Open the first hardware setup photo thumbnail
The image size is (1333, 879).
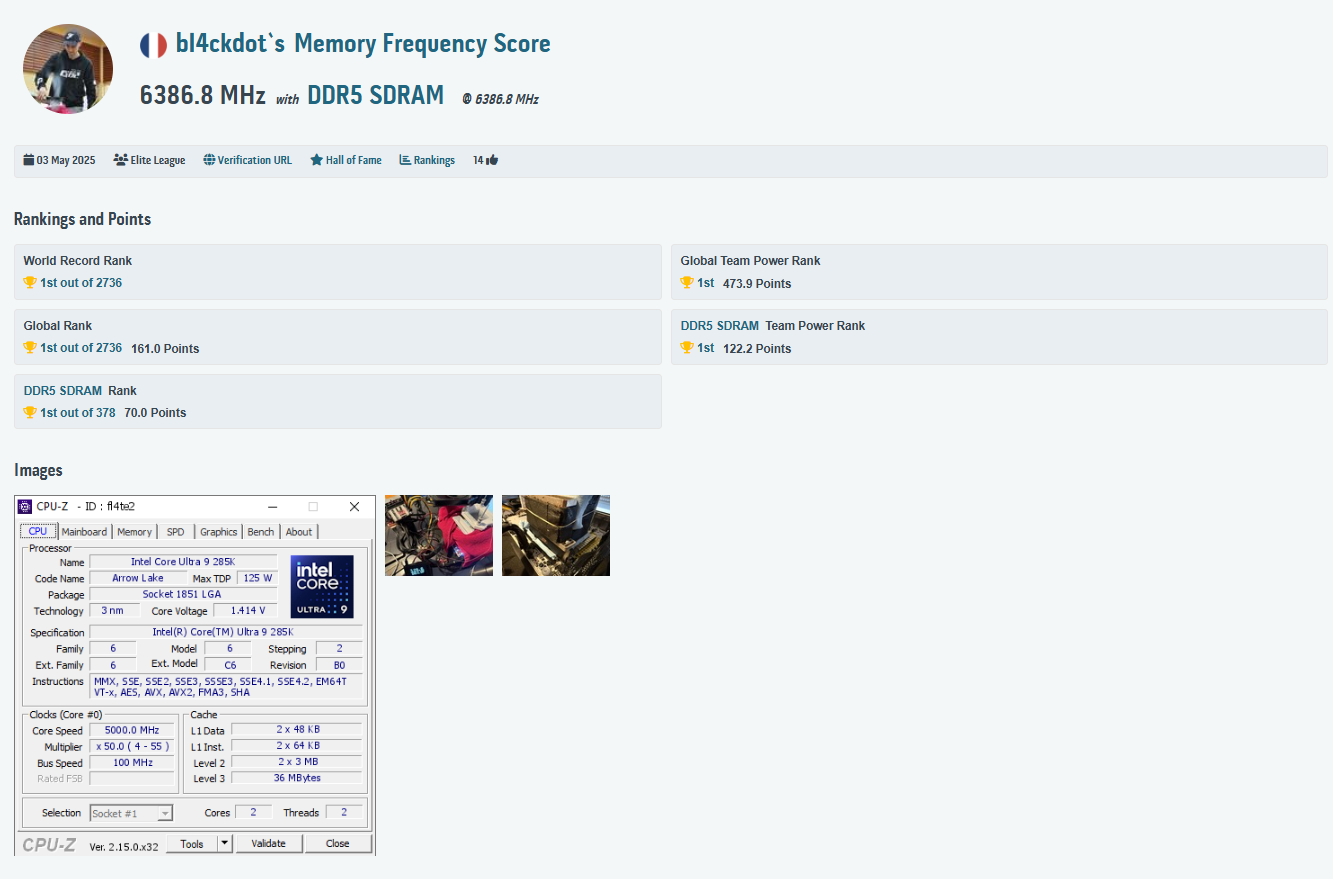tap(439, 535)
